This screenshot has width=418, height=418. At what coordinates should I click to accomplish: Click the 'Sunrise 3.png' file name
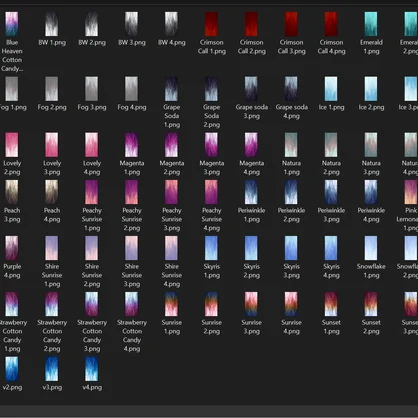251,327
